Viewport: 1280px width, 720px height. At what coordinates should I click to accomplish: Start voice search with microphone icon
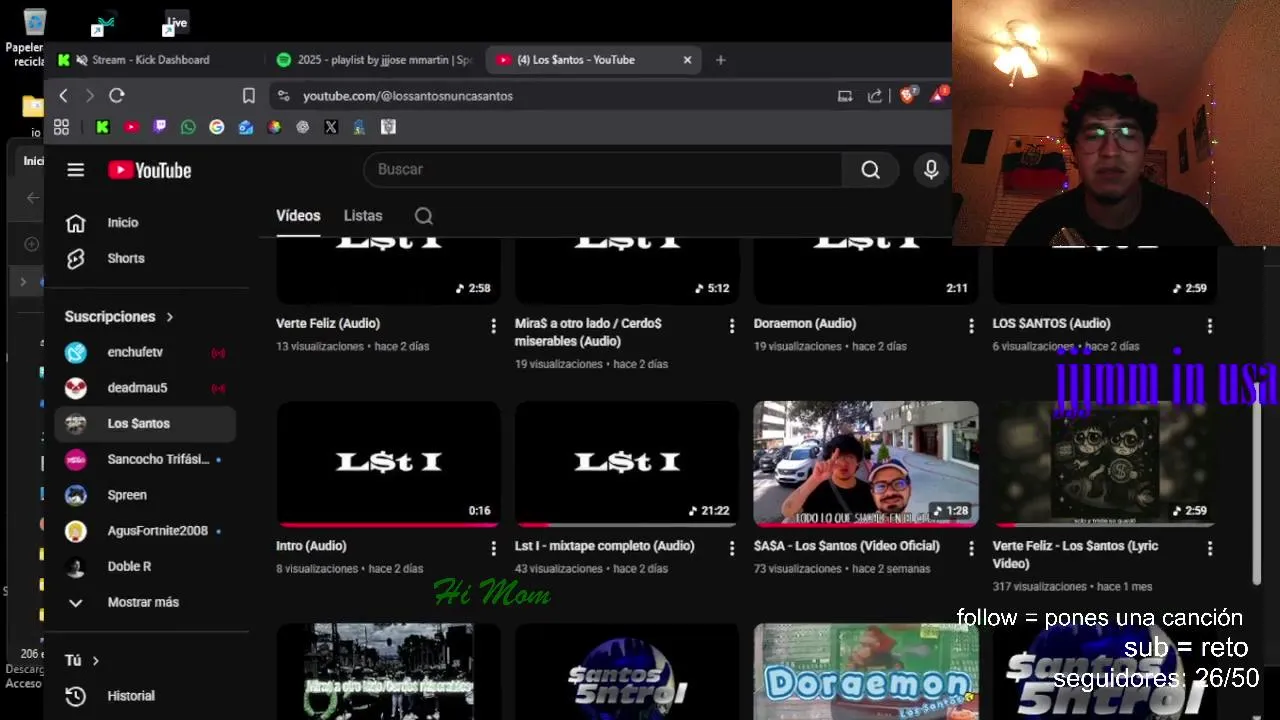pos(931,170)
